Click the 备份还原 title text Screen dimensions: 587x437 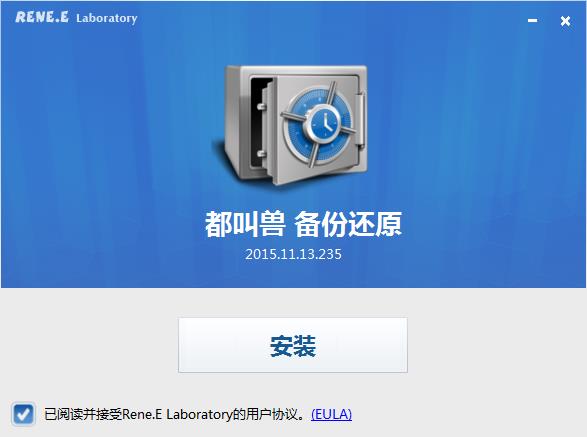tap(348, 224)
